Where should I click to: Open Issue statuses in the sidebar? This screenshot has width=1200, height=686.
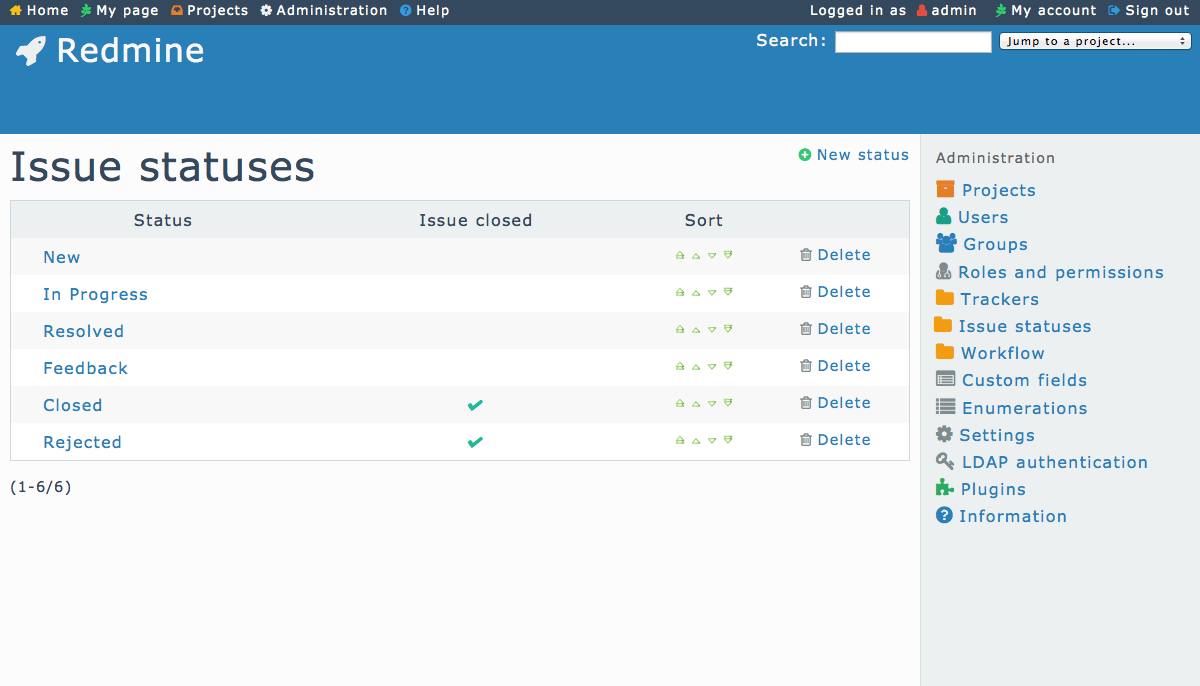click(x=1013, y=326)
